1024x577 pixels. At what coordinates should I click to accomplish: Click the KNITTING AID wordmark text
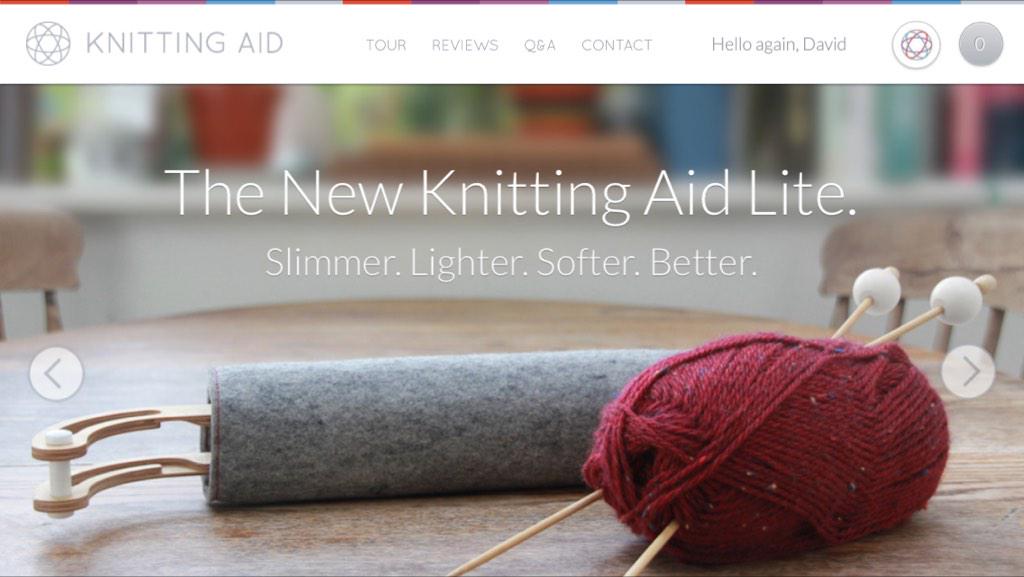click(x=185, y=43)
